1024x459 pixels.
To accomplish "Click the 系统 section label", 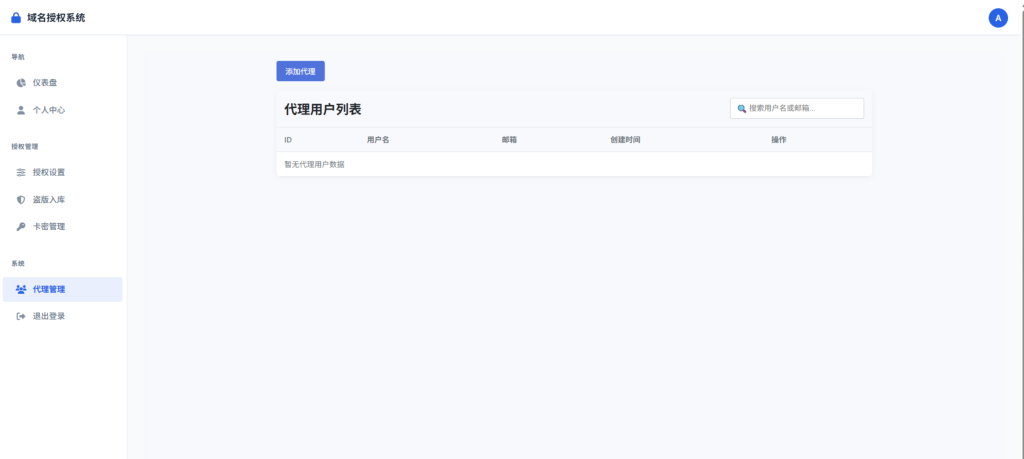I will pyautogui.click(x=18, y=263).
